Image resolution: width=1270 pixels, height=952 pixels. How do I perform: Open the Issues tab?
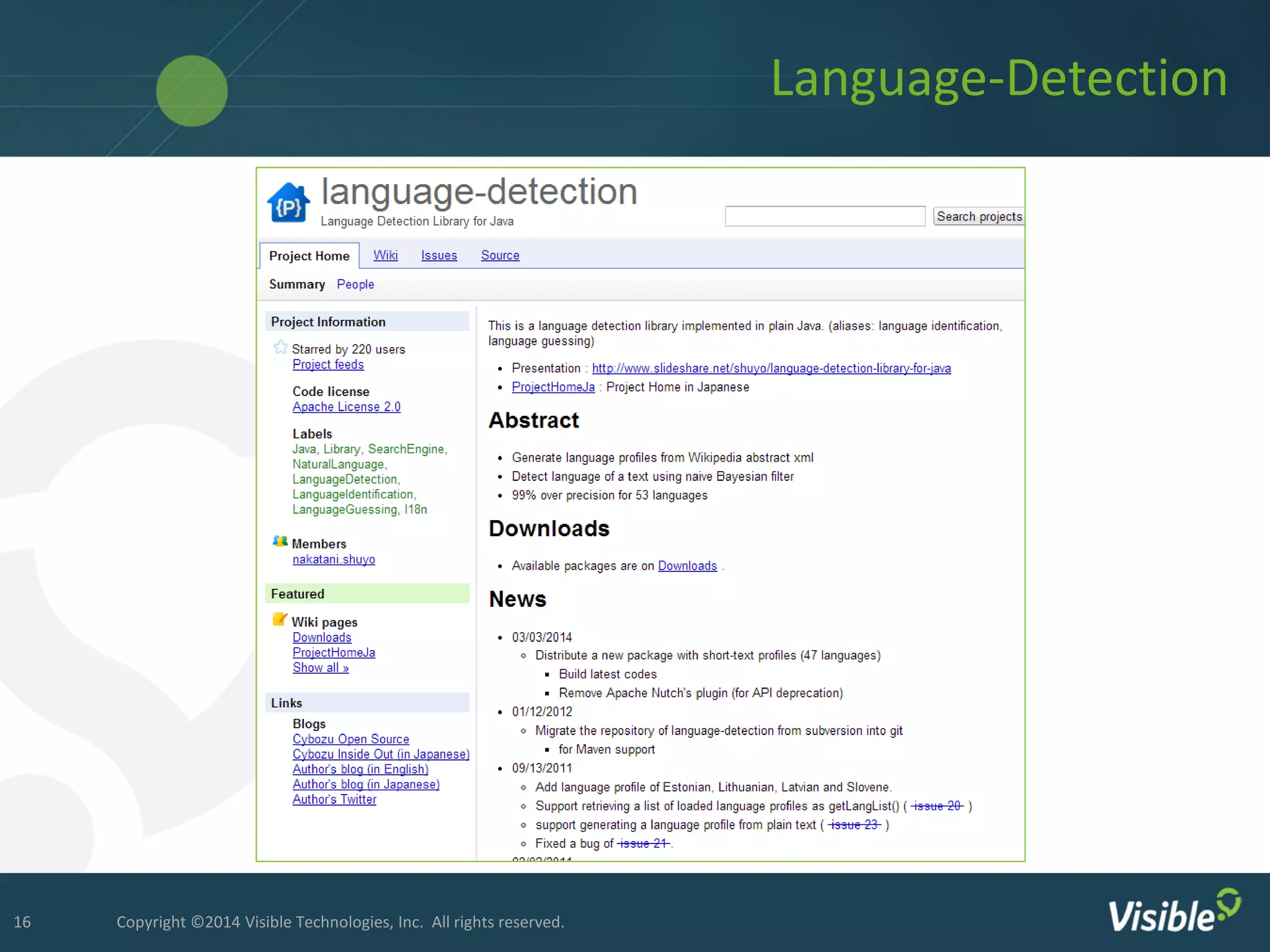point(439,255)
